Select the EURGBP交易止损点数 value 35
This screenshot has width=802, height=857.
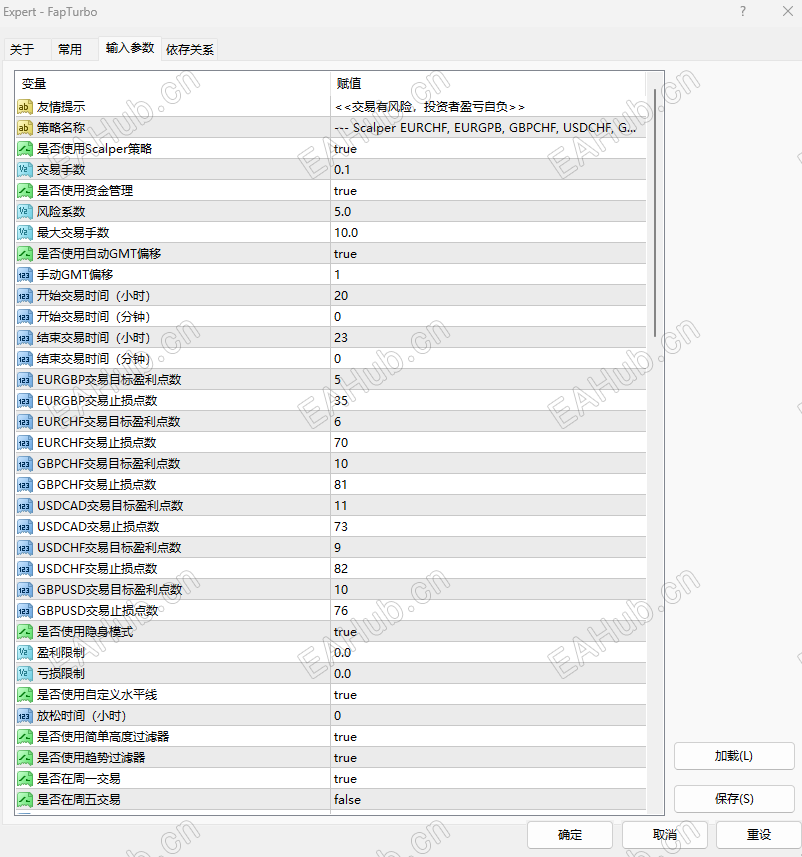(341, 401)
